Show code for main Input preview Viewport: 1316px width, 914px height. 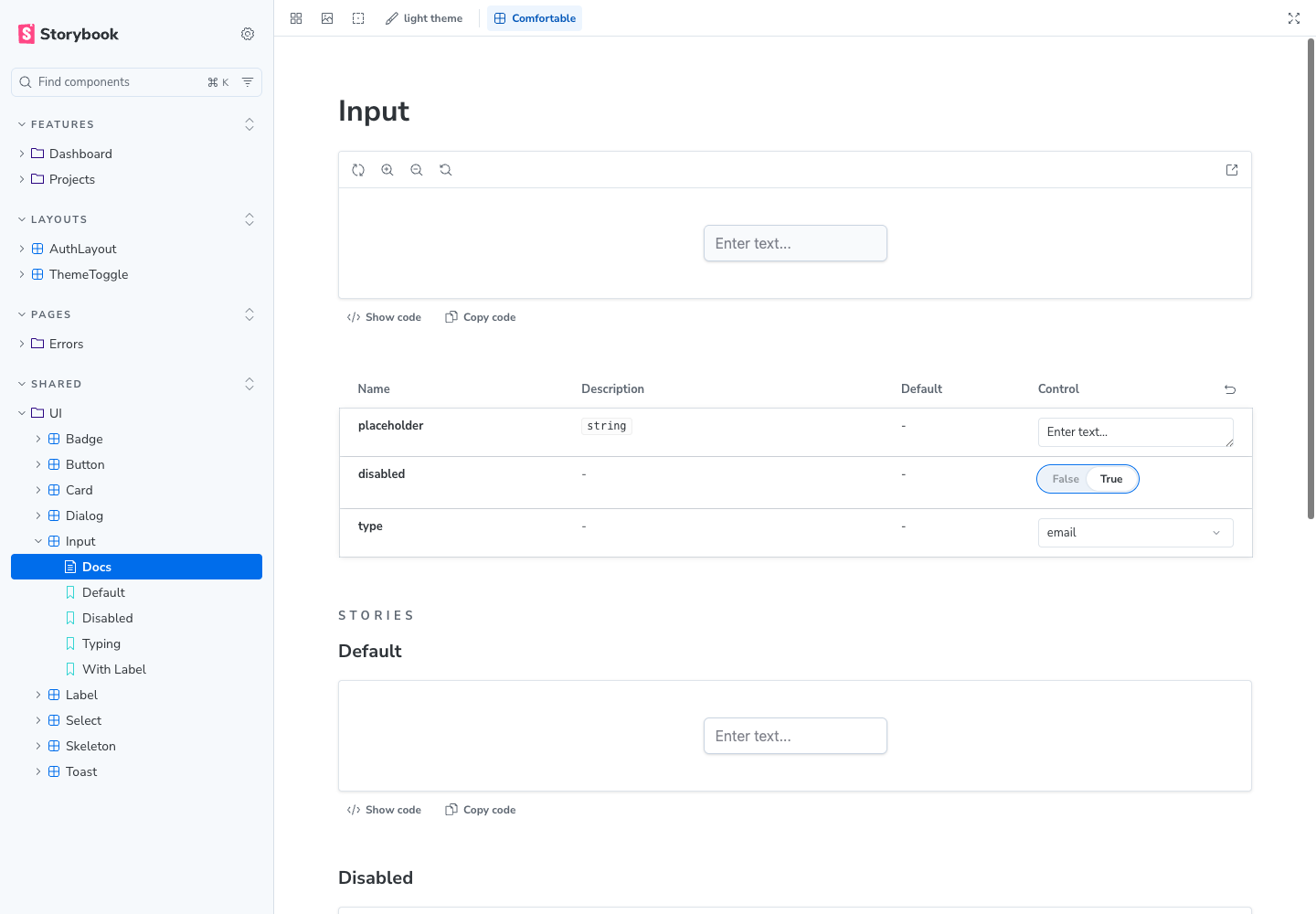coord(384,317)
